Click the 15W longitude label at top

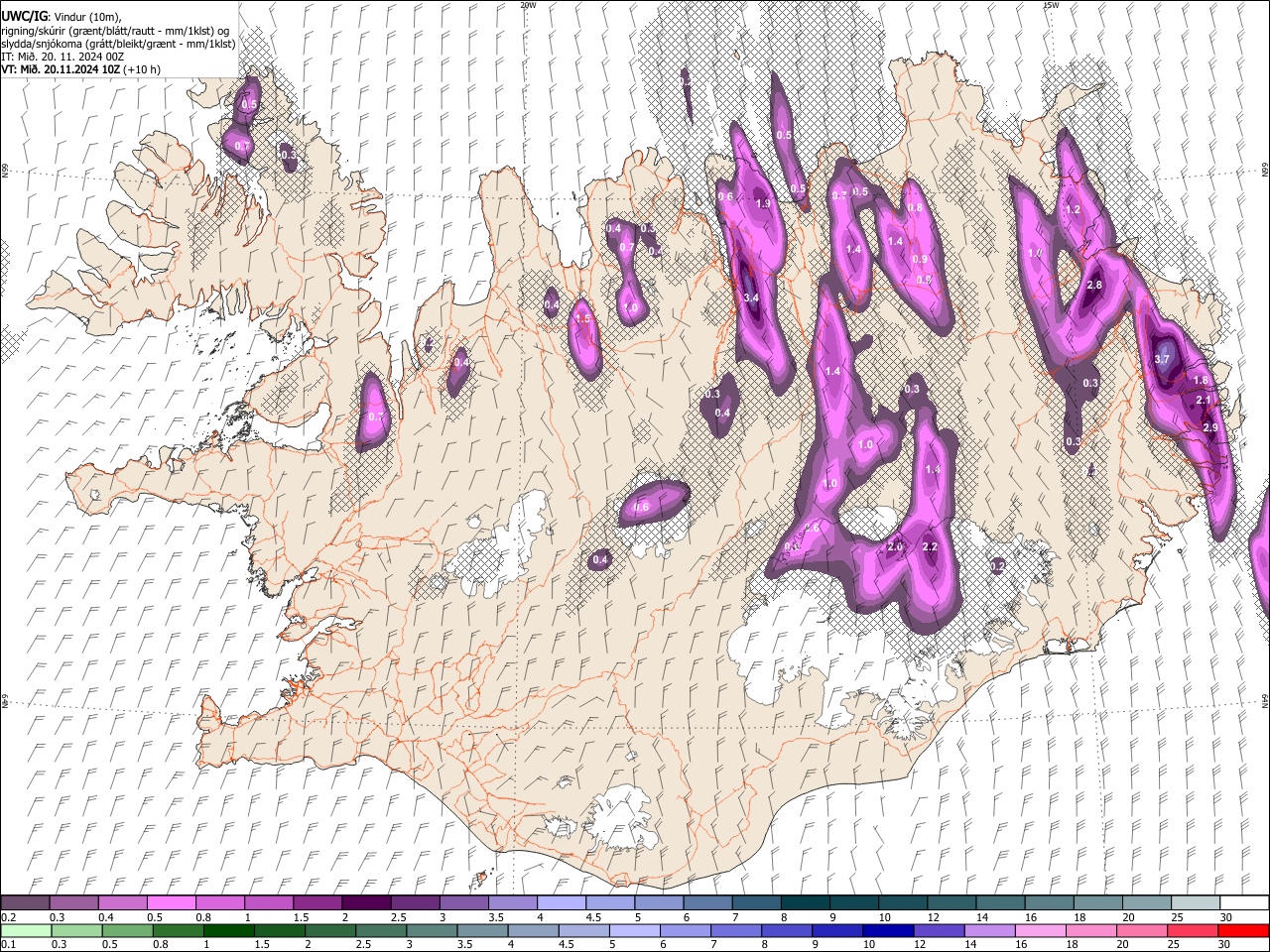(1052, 5)
